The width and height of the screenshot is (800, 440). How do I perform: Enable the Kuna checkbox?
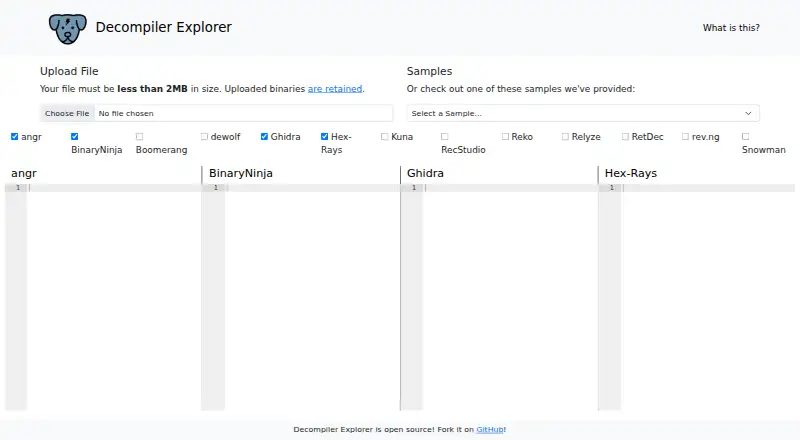pos(385,136)
